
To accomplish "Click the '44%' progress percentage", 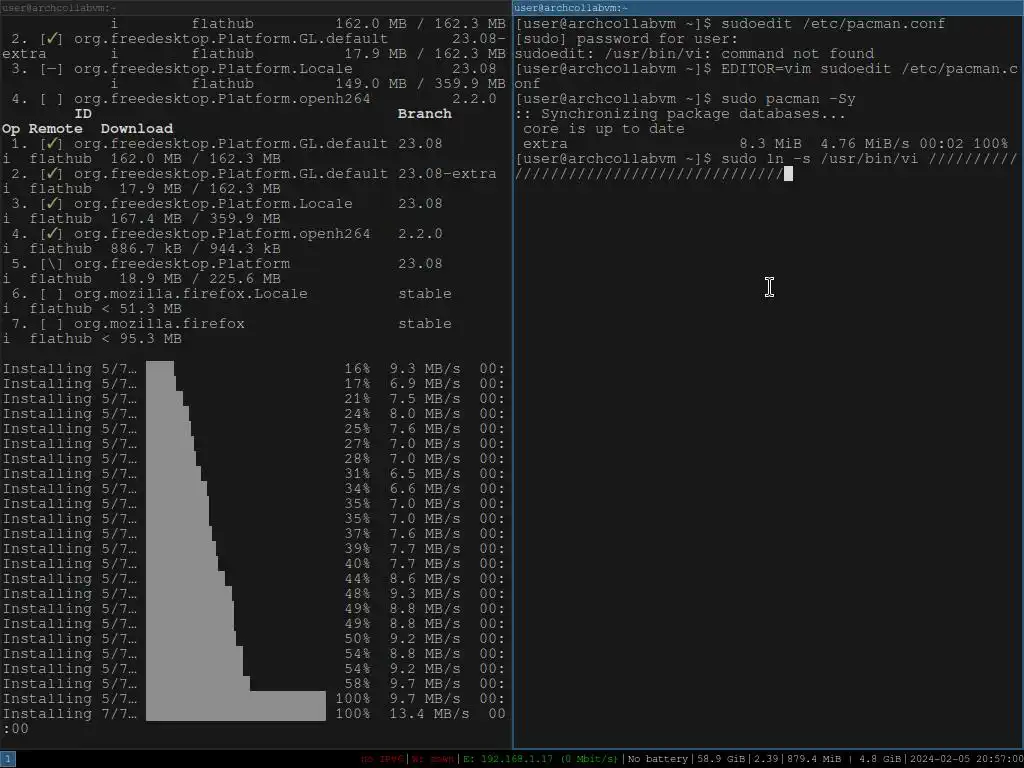I will tap(357, 579).
